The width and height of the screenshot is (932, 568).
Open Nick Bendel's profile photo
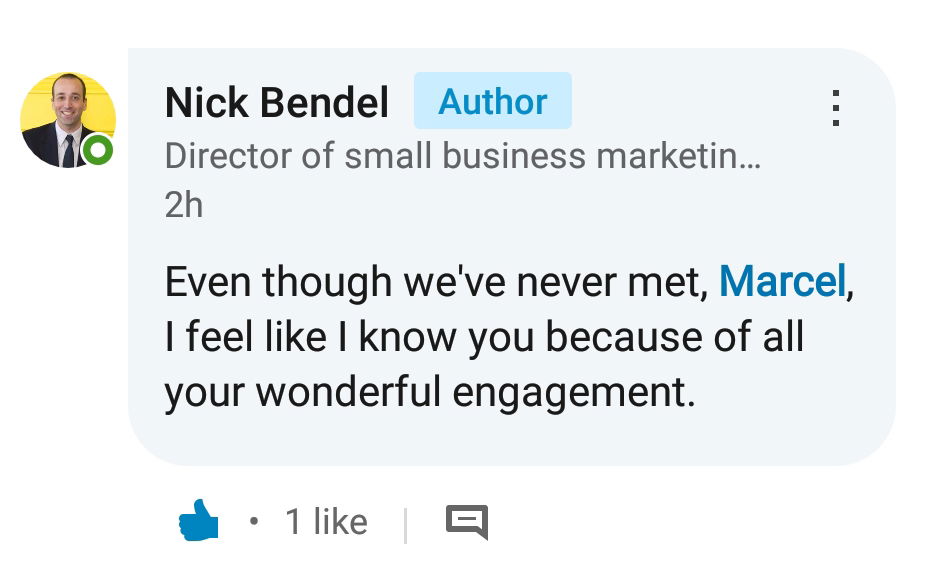point(66,120)
